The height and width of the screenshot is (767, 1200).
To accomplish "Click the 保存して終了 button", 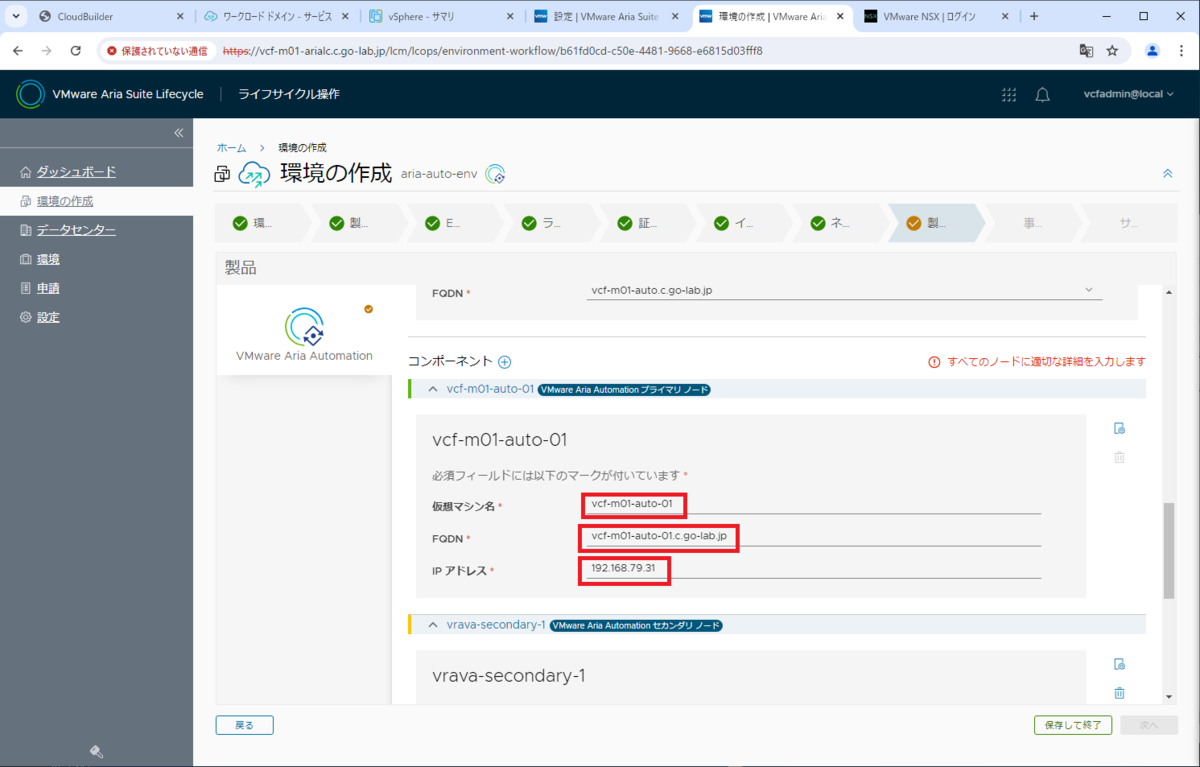I will (x=1073, y=725).
